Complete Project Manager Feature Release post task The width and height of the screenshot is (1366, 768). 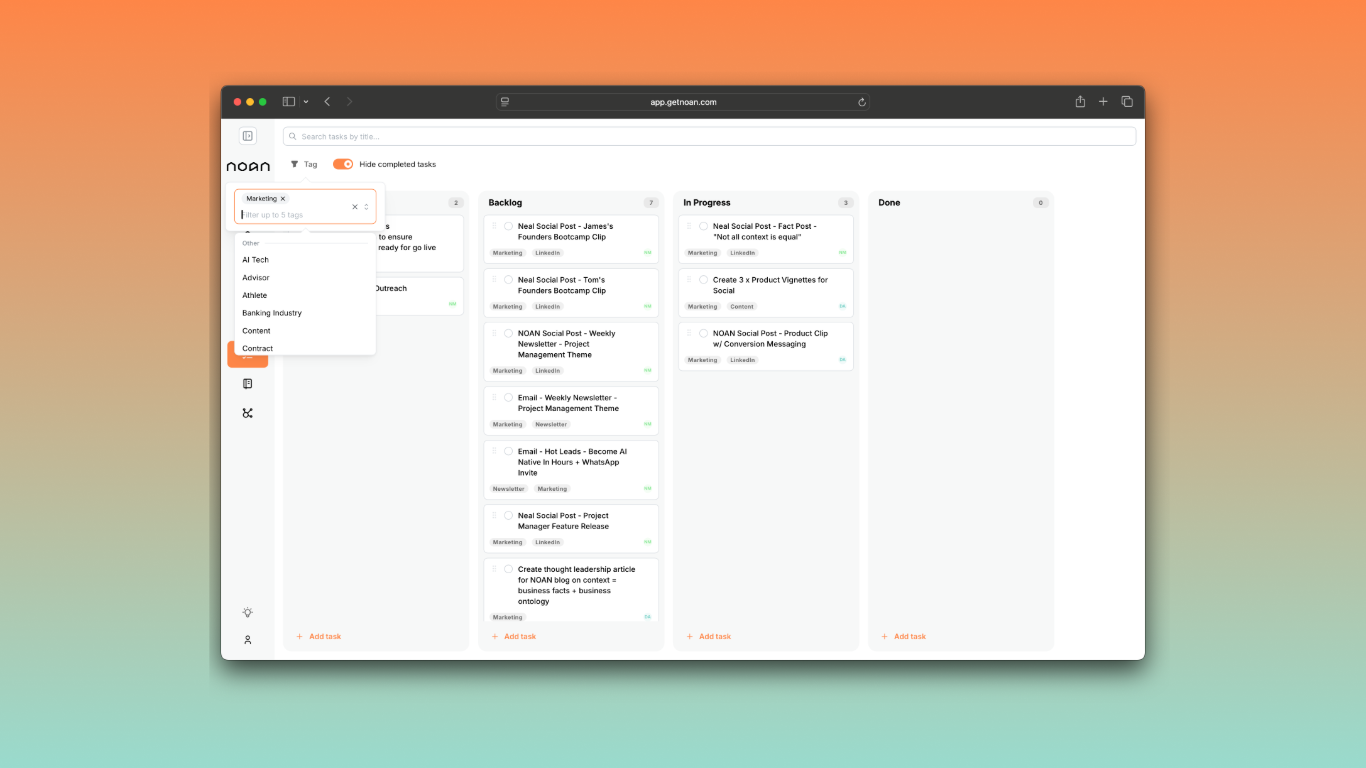[508, 515]
